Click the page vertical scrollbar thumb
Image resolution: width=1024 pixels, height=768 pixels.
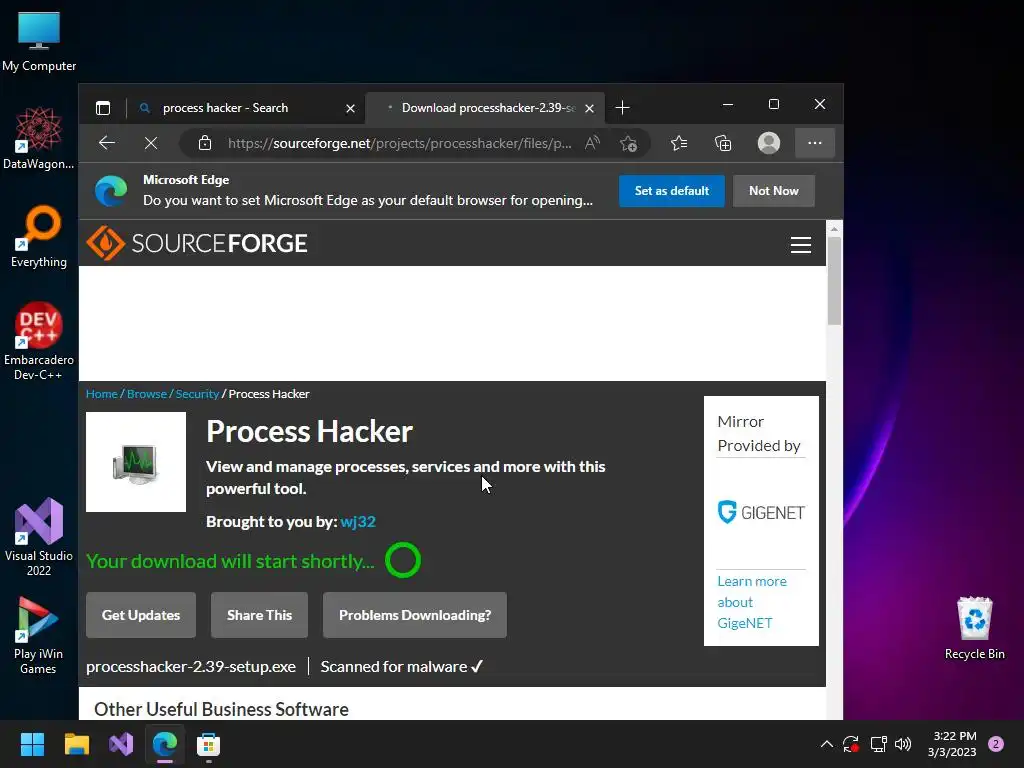pyautogui.click(x=834, y=281)
